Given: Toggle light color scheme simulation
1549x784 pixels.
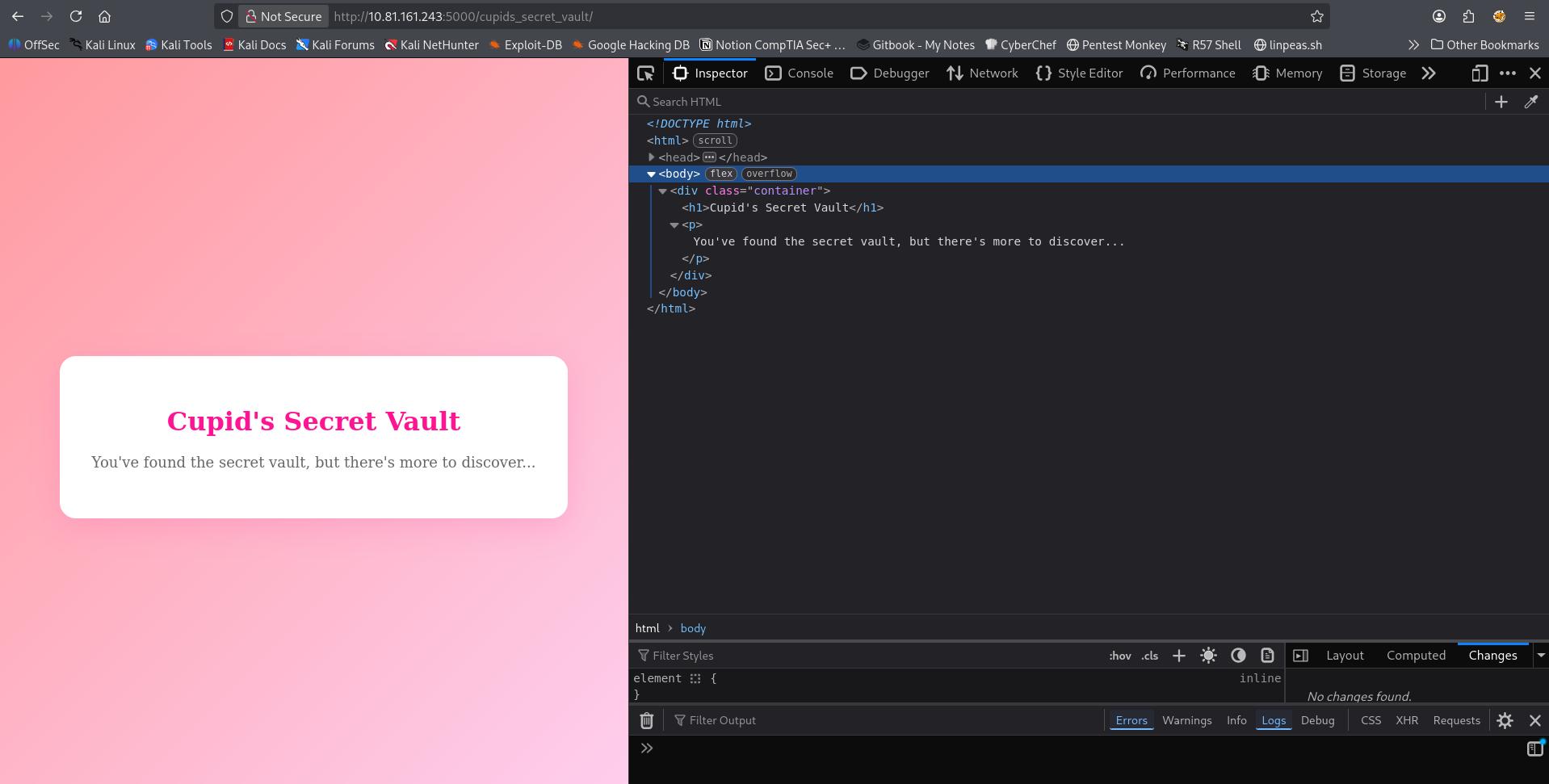Looking at the screenshot, I should 1208,656.
